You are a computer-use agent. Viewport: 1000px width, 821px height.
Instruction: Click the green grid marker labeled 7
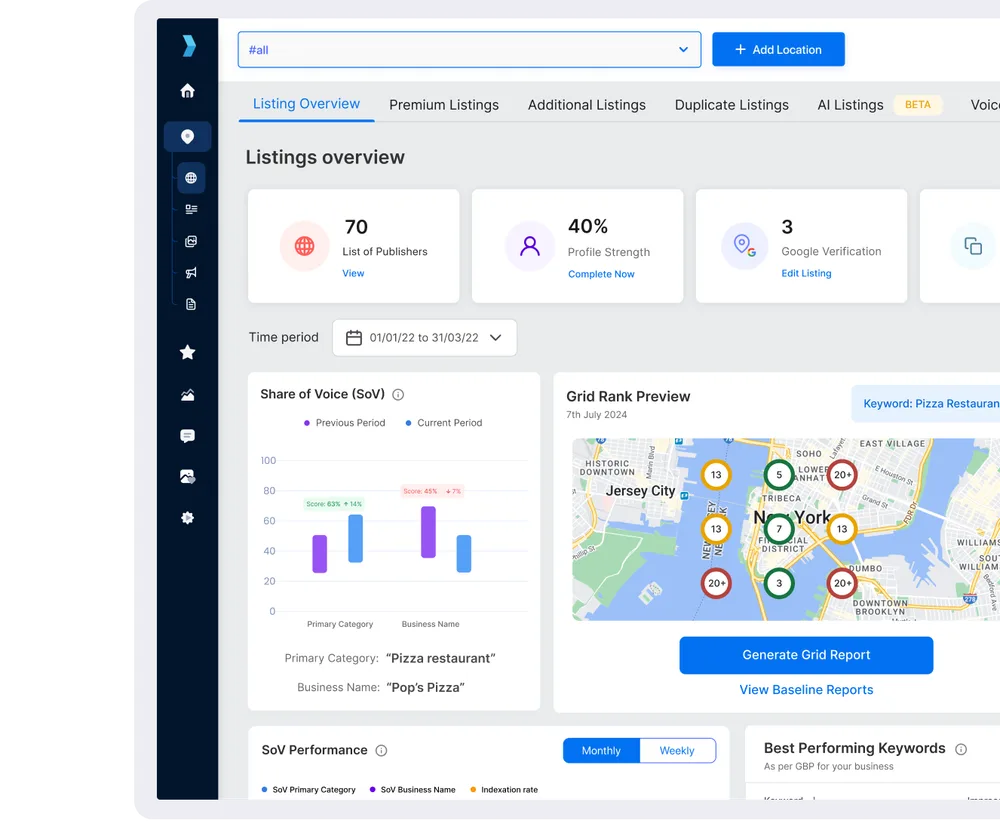[x=779, y=529]
